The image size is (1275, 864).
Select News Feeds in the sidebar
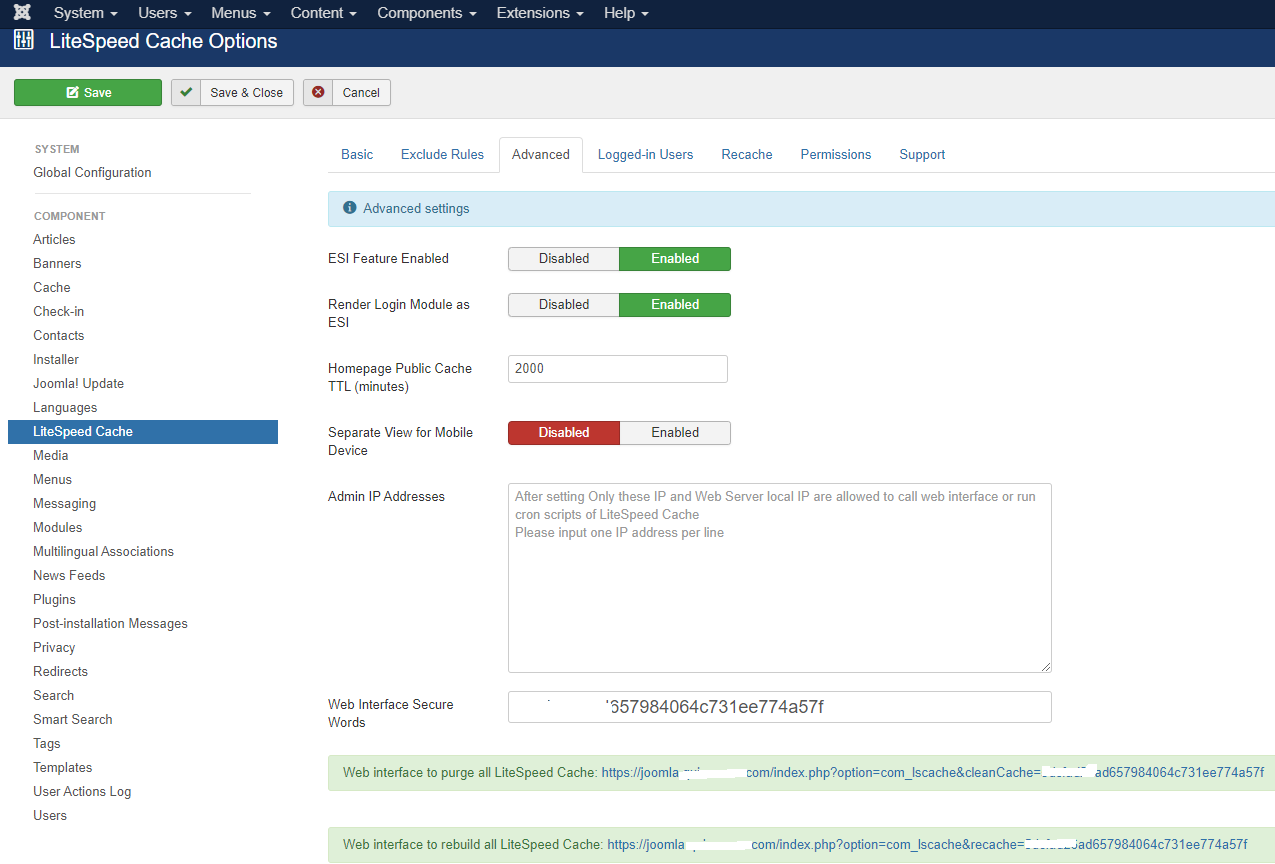(x=69, y=575)
